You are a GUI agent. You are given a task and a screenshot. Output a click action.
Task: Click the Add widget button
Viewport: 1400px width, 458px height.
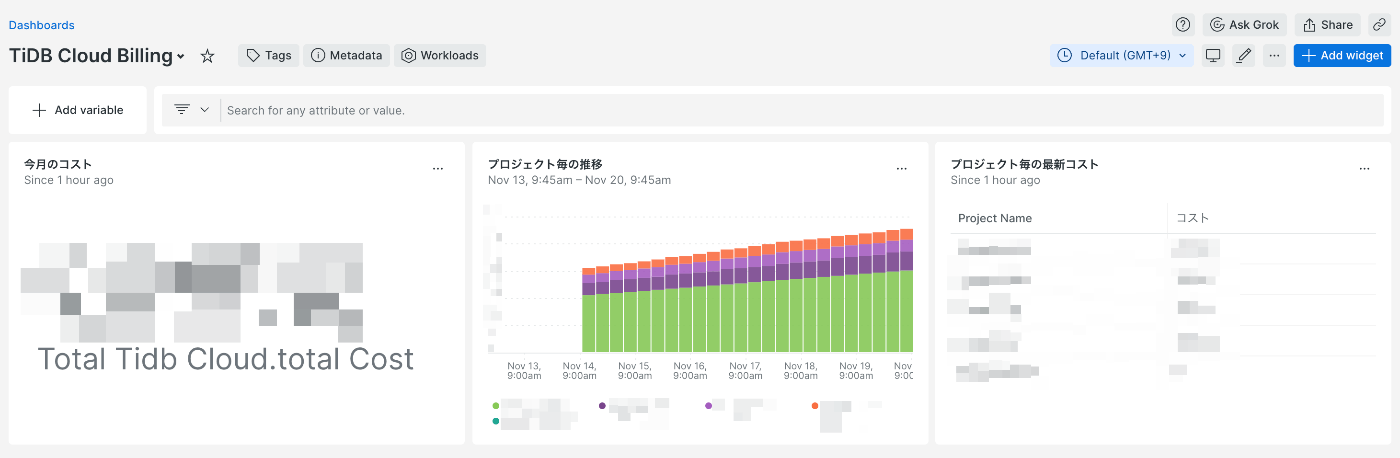tap(1342, 56)
